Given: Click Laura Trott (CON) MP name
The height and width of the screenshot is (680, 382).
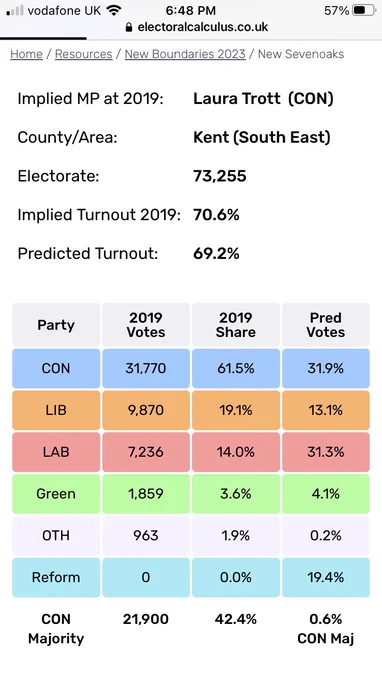Looking at the screenshot, I should pyautogui.click(x=263, y=99).
